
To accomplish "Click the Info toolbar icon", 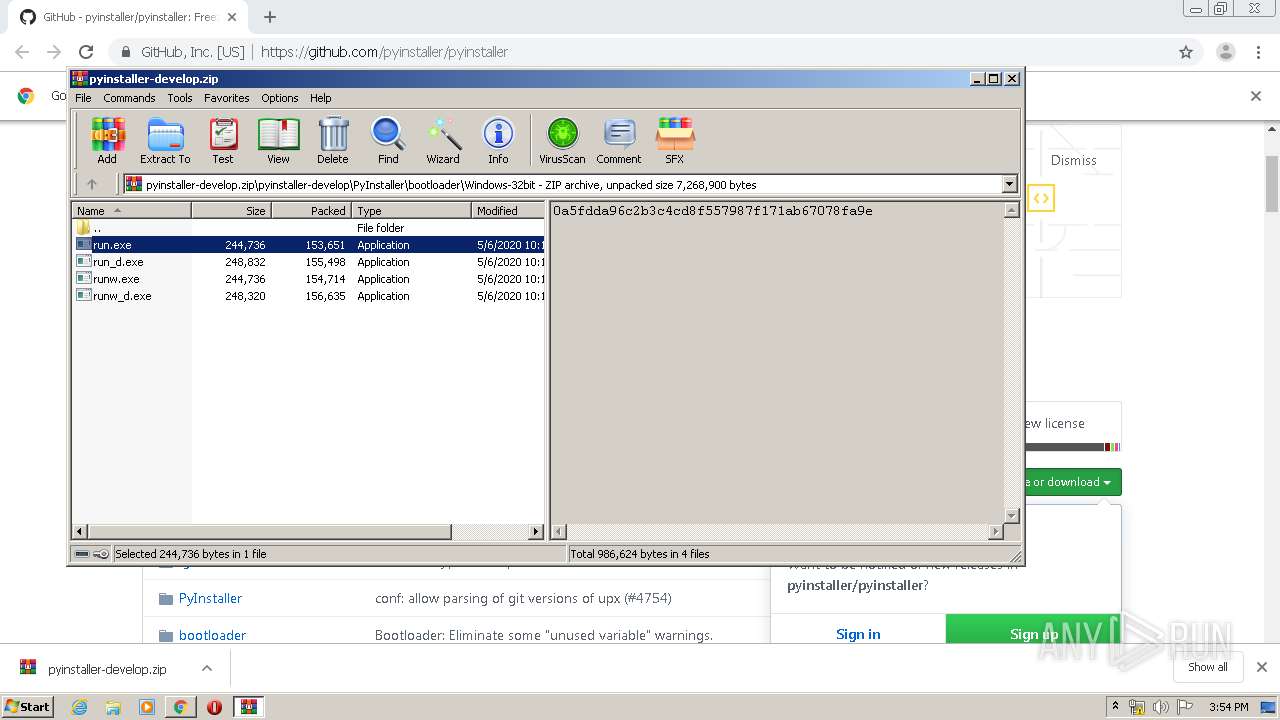I will [x=498, y=140].
